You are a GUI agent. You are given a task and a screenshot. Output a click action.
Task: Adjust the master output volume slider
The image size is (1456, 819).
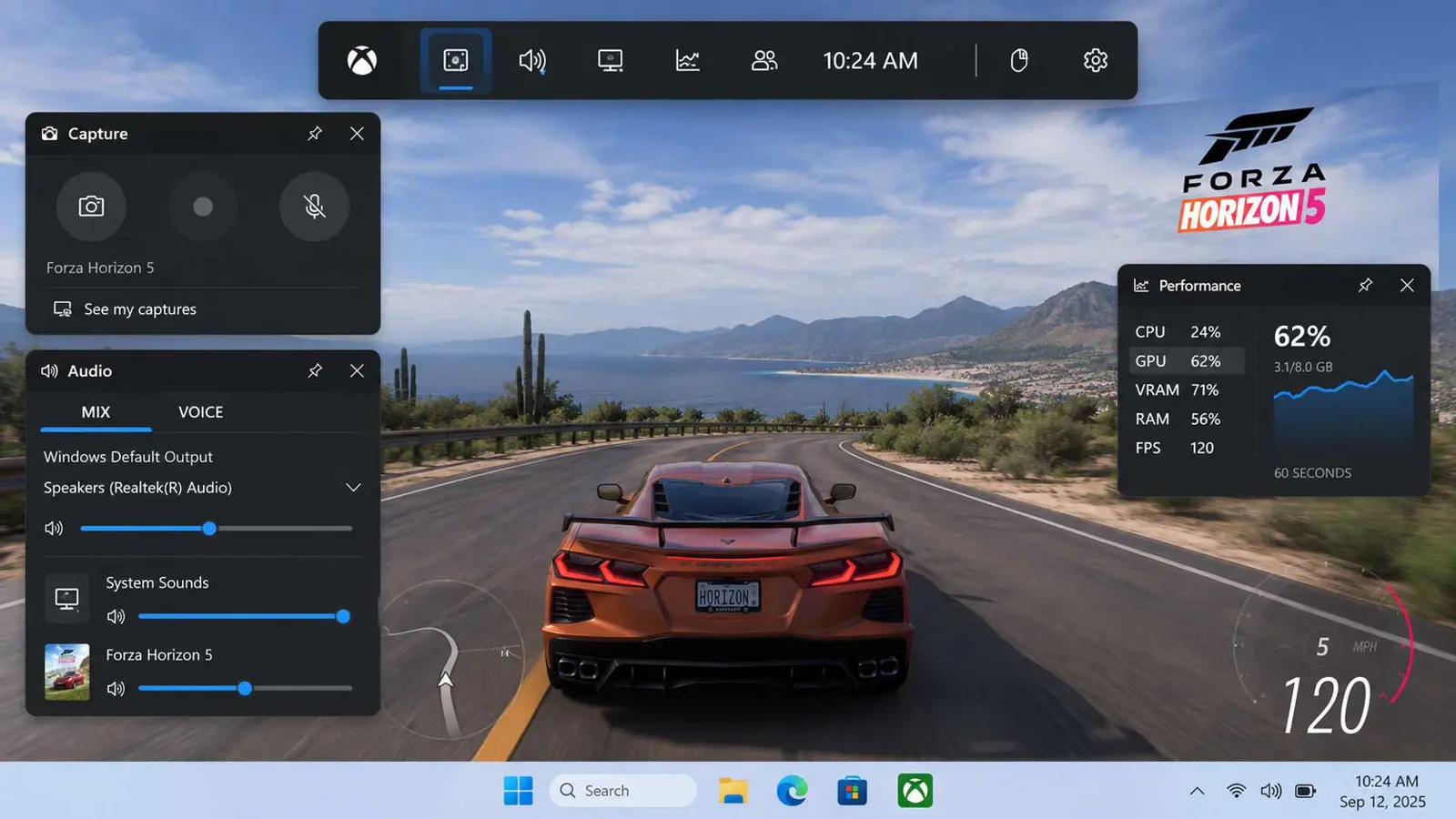pos(217,529)
